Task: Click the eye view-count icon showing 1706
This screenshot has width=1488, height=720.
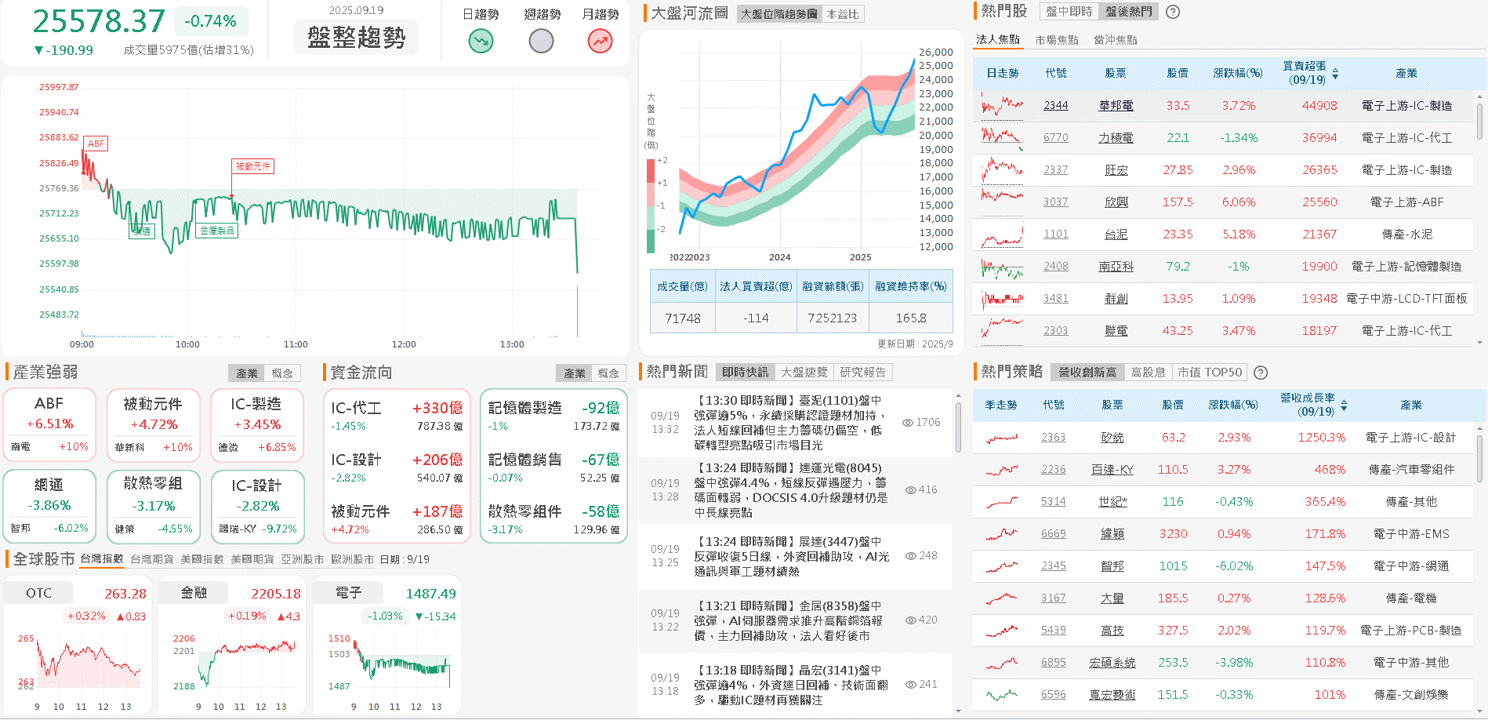Action: 908,423
